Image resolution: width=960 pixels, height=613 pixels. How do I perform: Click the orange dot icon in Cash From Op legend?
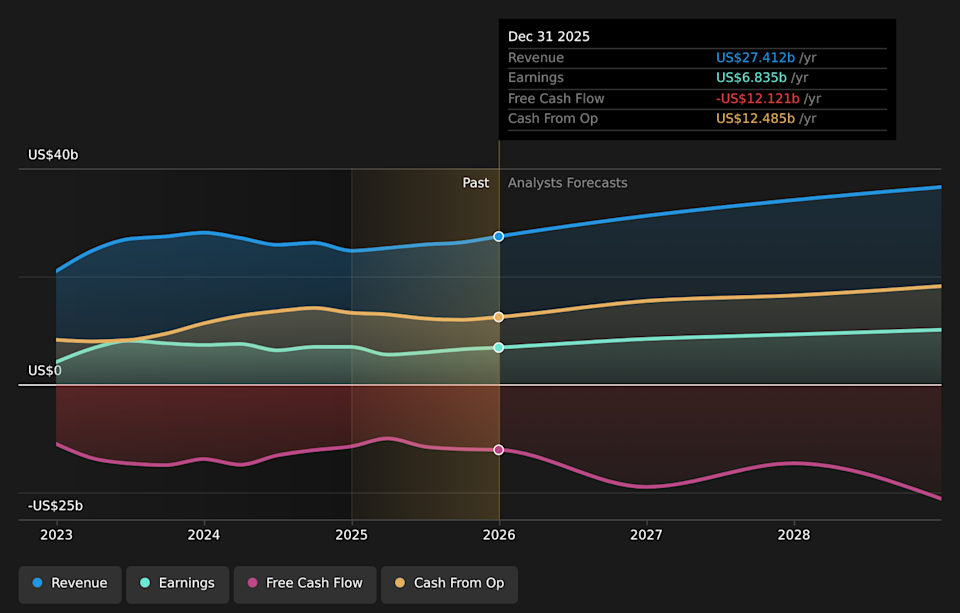point(400,584)
